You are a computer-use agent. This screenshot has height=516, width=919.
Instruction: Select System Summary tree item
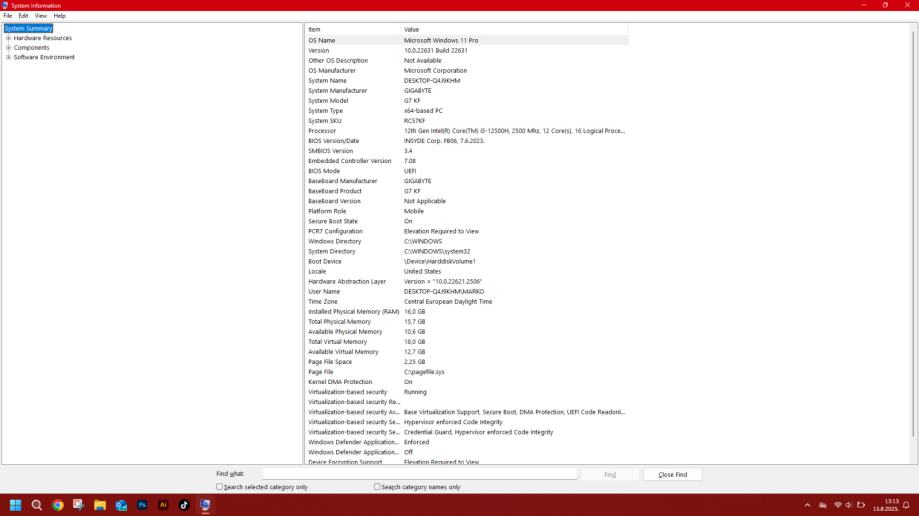(x=28, y=28)
